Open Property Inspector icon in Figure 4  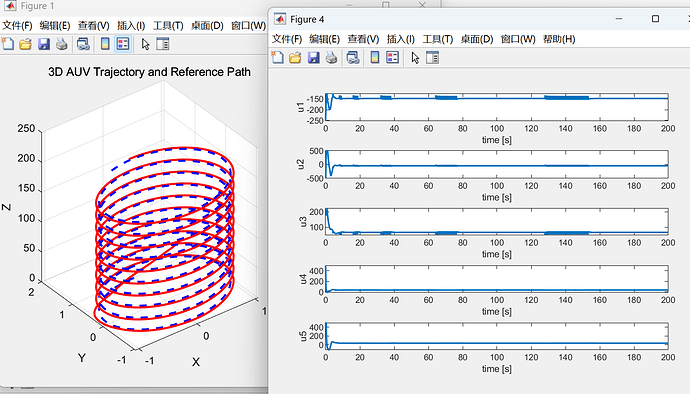[x=433, y=58]
